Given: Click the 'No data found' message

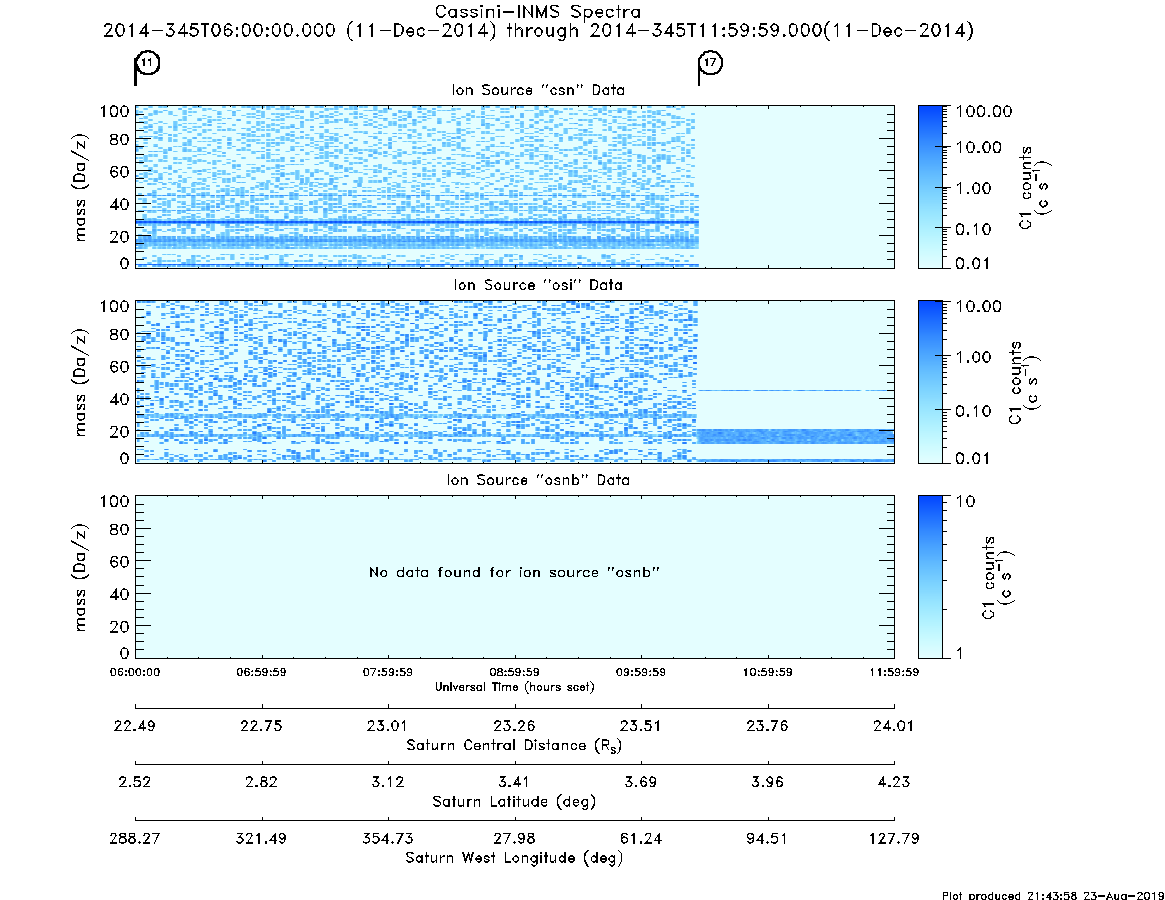Looking at the screenshot, I should [514, 572].
